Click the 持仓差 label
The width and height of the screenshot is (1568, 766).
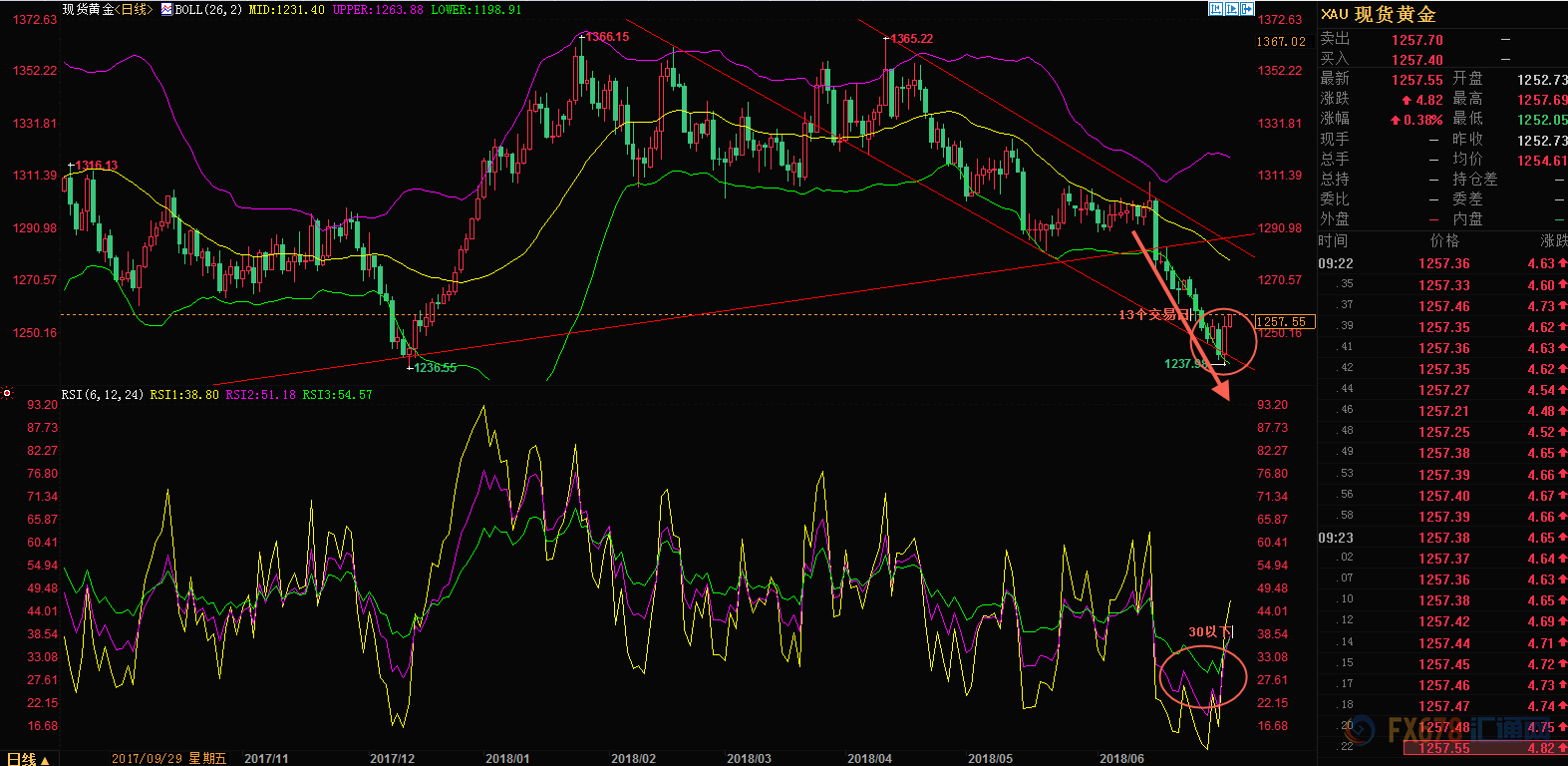pyautogui.click(x=1475, y=180)
